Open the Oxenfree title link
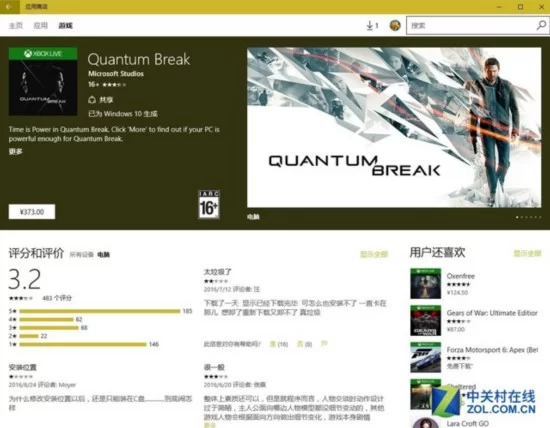Image resolution: width=550 pixels, height=428 pixels. tap(461, 276)
